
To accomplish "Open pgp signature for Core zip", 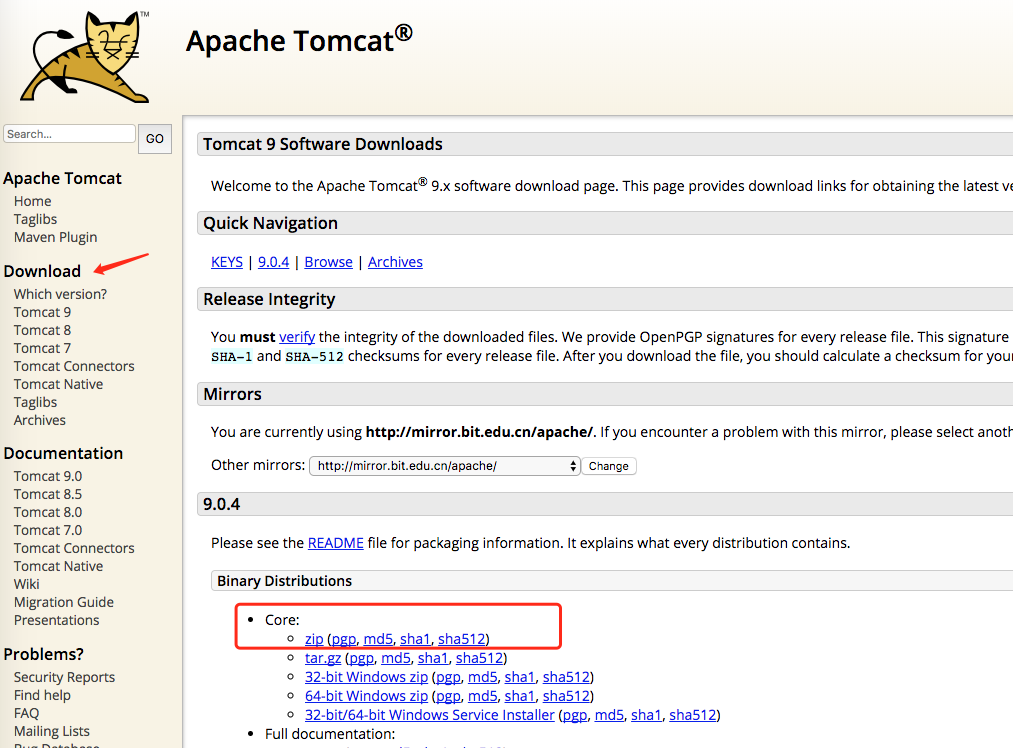I will (344, 639).
